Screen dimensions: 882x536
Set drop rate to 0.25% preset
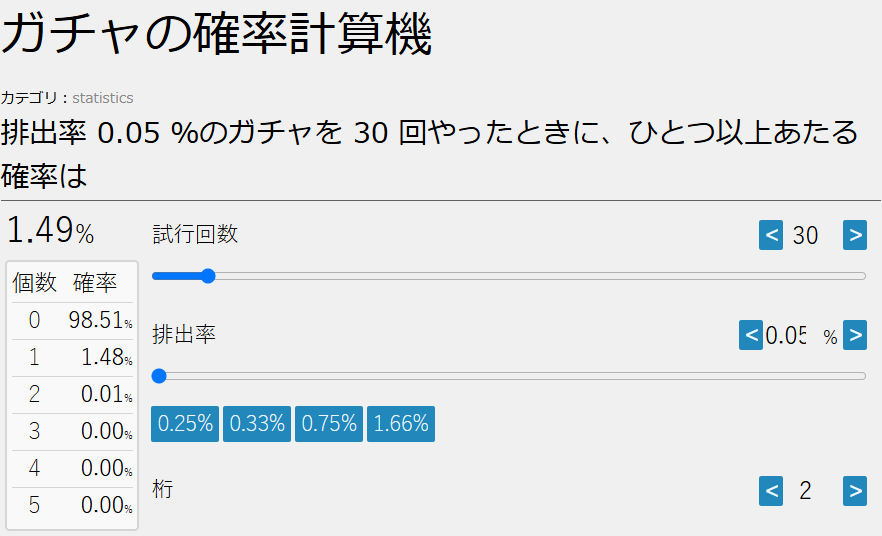[185, 423]
